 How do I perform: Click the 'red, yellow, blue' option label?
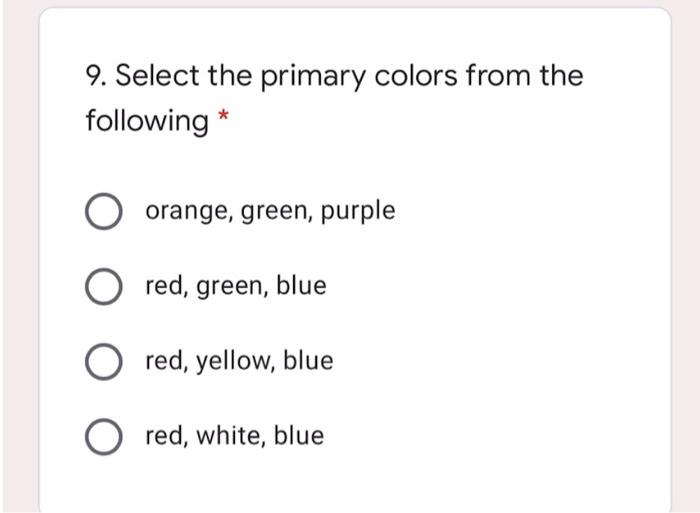(x=239, y=361)
